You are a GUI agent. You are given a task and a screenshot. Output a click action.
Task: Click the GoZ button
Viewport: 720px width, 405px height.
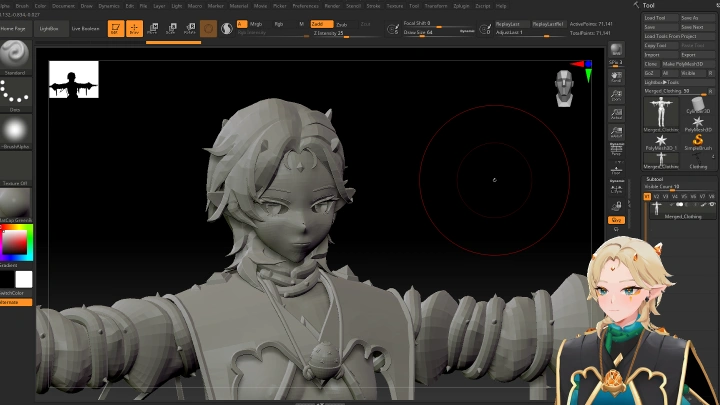pos(651,73)
